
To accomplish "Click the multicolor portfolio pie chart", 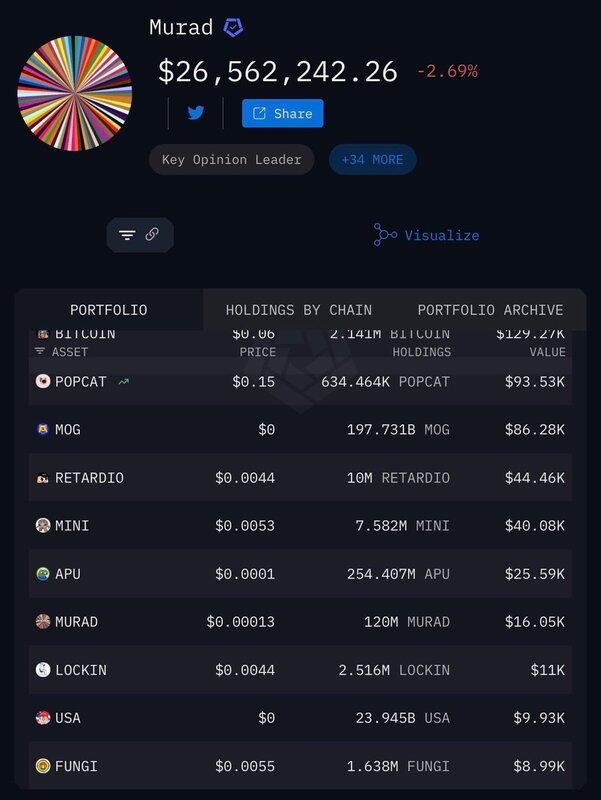I will click(75, 95).
